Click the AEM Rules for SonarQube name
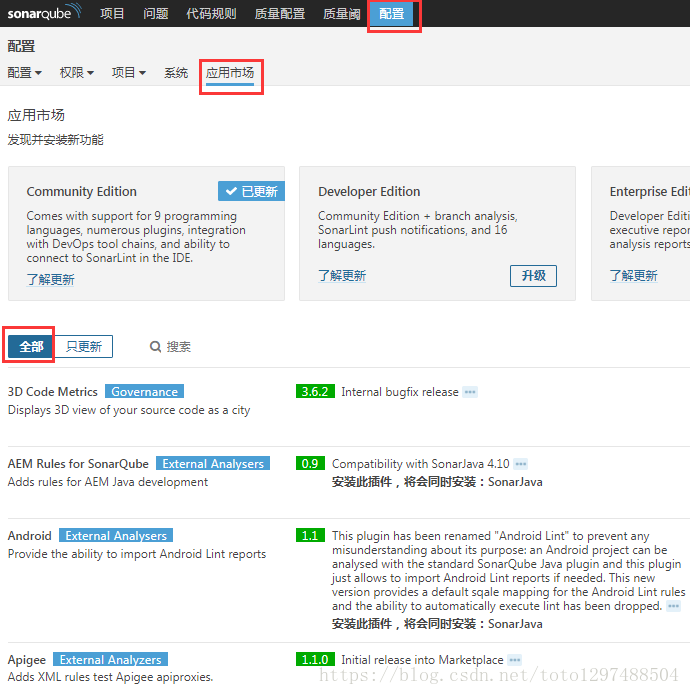Screen dimensions: 690x695 pos(78,464)
